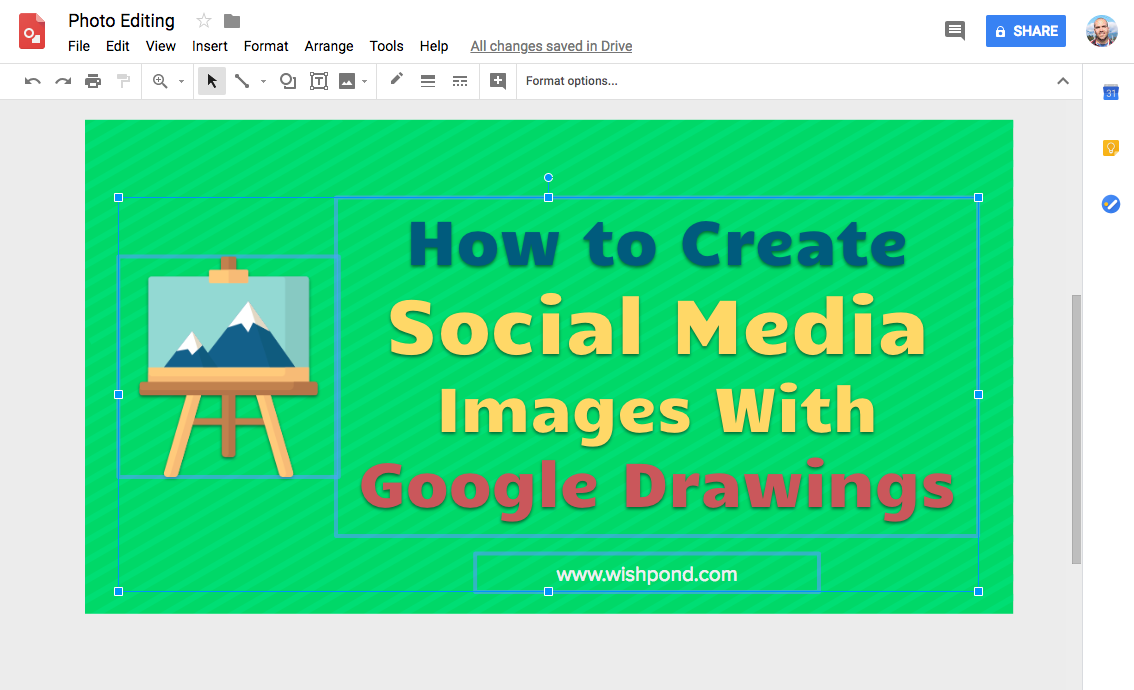This screenshot has width=1134, height=690.
Task: Click the 'Social Media' yellow text
Action: 657,327
